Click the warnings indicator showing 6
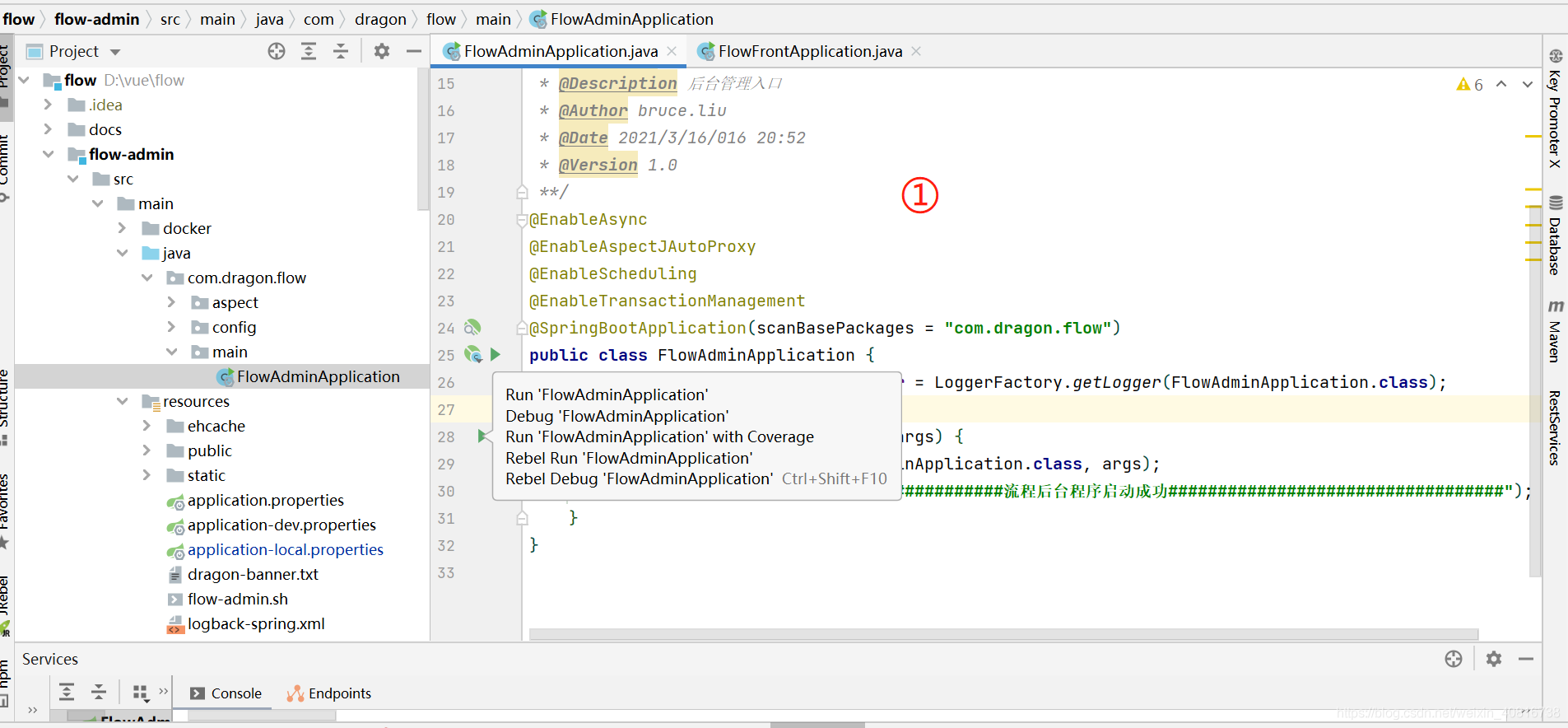 pyautogui.click(x=1469, y=84)
